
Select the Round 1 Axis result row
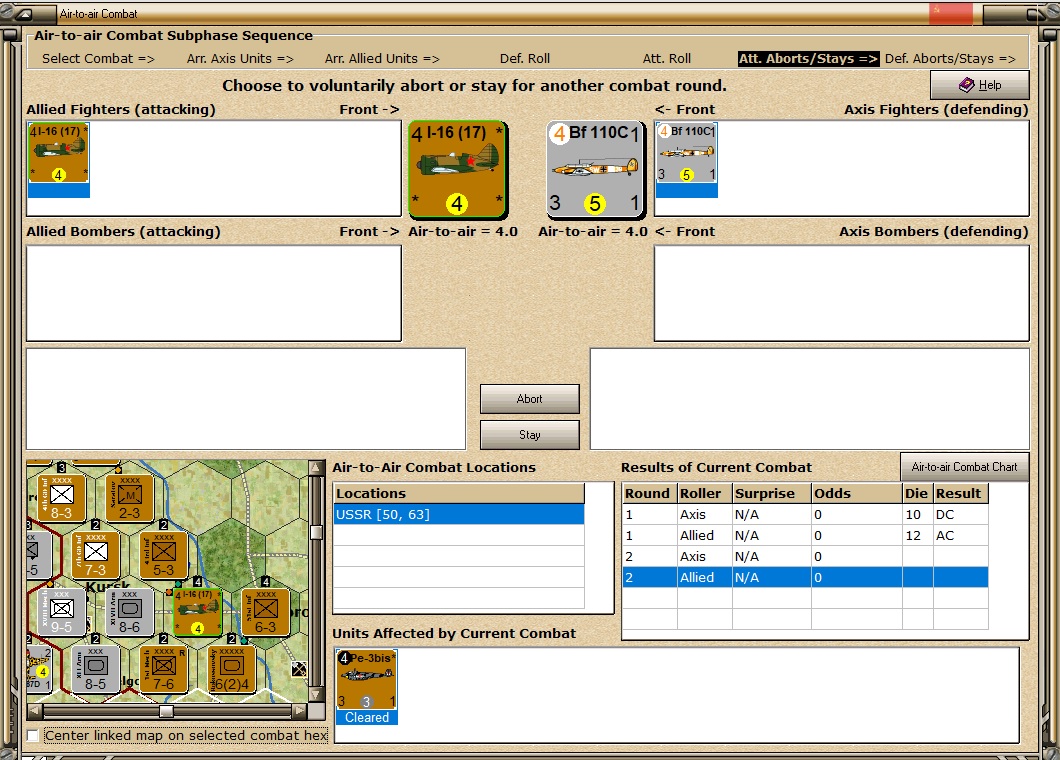805,515
